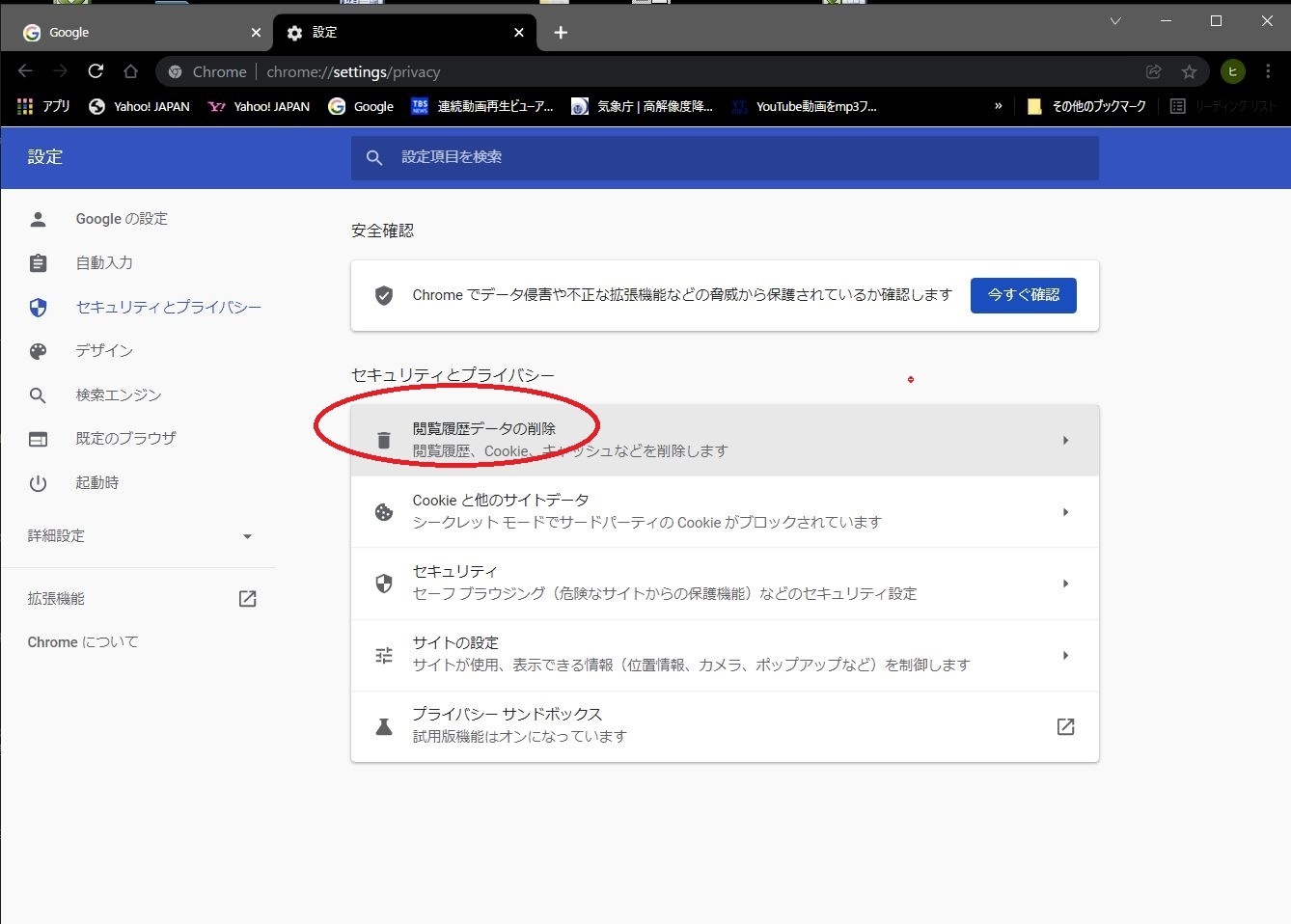Select セキュリティとプライバシー in sidebar

coord(169,307)
